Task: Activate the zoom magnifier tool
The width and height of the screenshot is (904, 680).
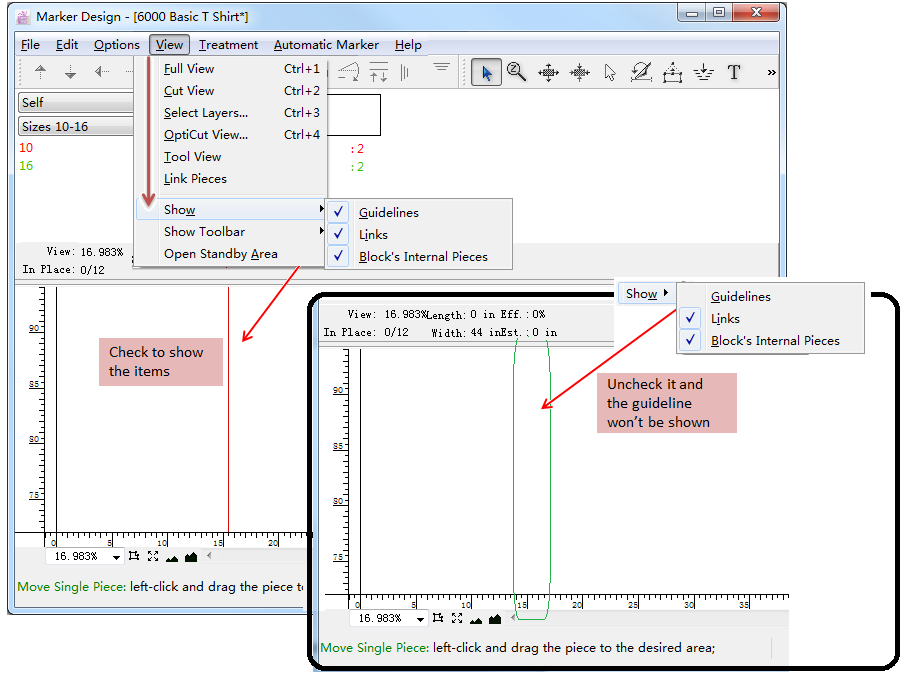Action: point(517,72)
